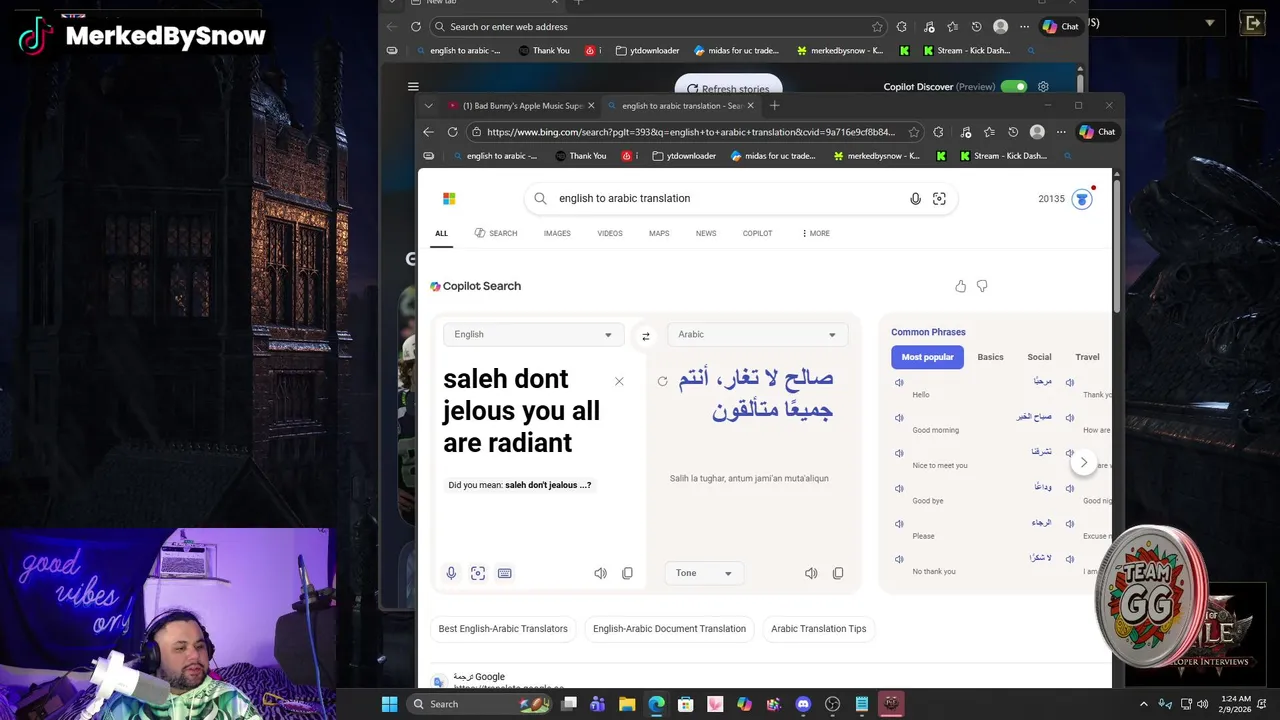Viewport: 1280px width, 720px height.
Task: Open the COPILOT tab
Action: pos(757,233)
